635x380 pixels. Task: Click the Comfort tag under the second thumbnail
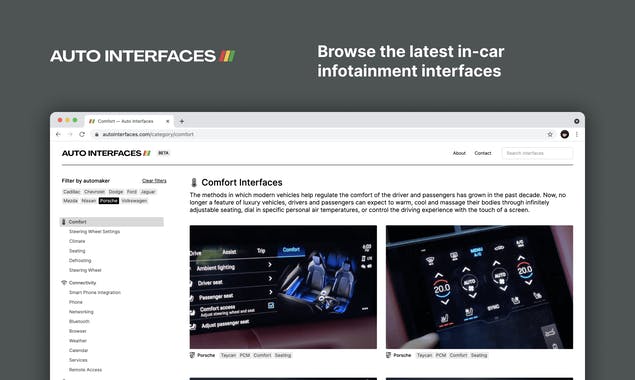point(458,355)
